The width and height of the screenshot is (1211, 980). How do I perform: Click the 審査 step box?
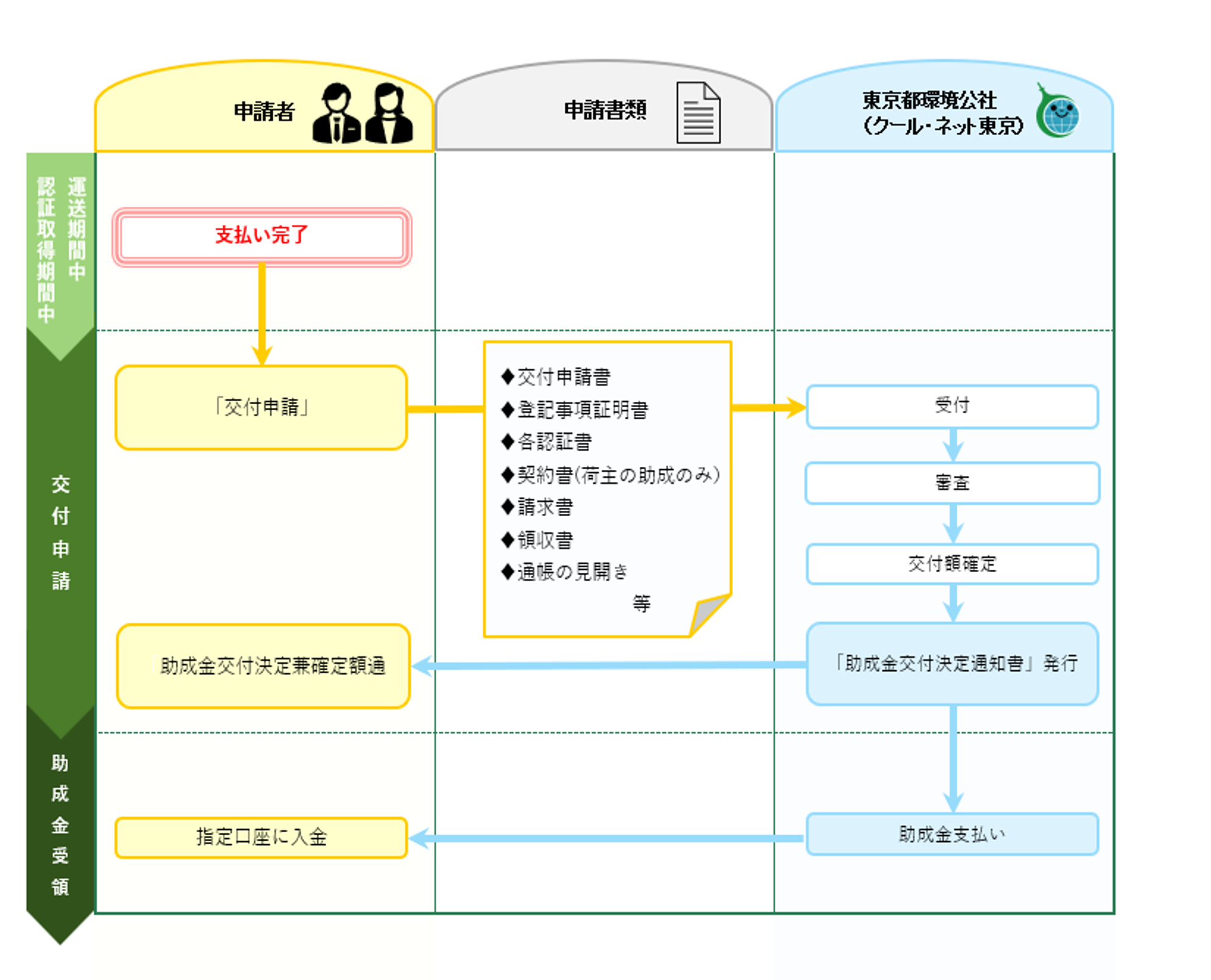(x=952, y=483)
